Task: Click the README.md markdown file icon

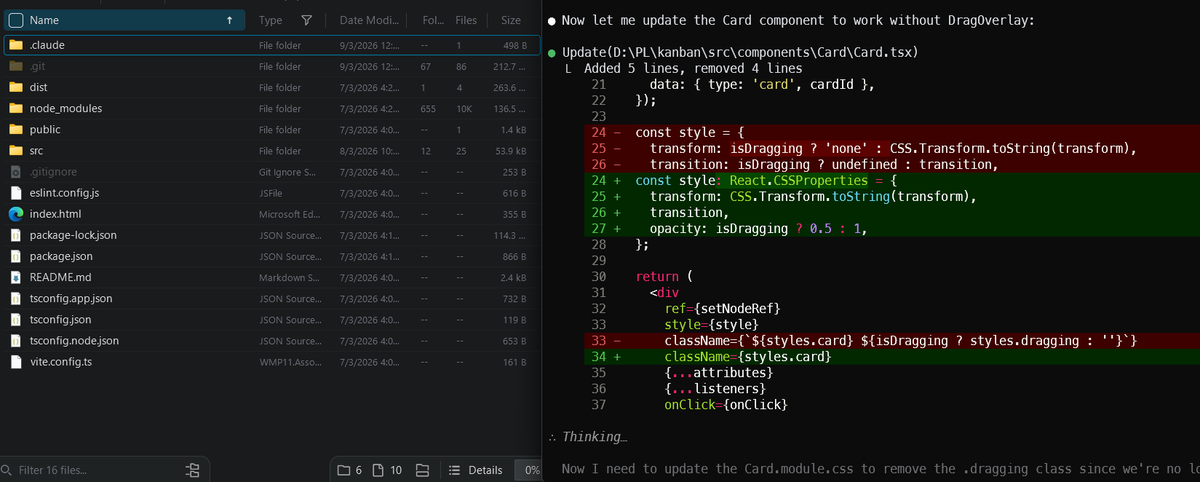Action: point(16,277)
